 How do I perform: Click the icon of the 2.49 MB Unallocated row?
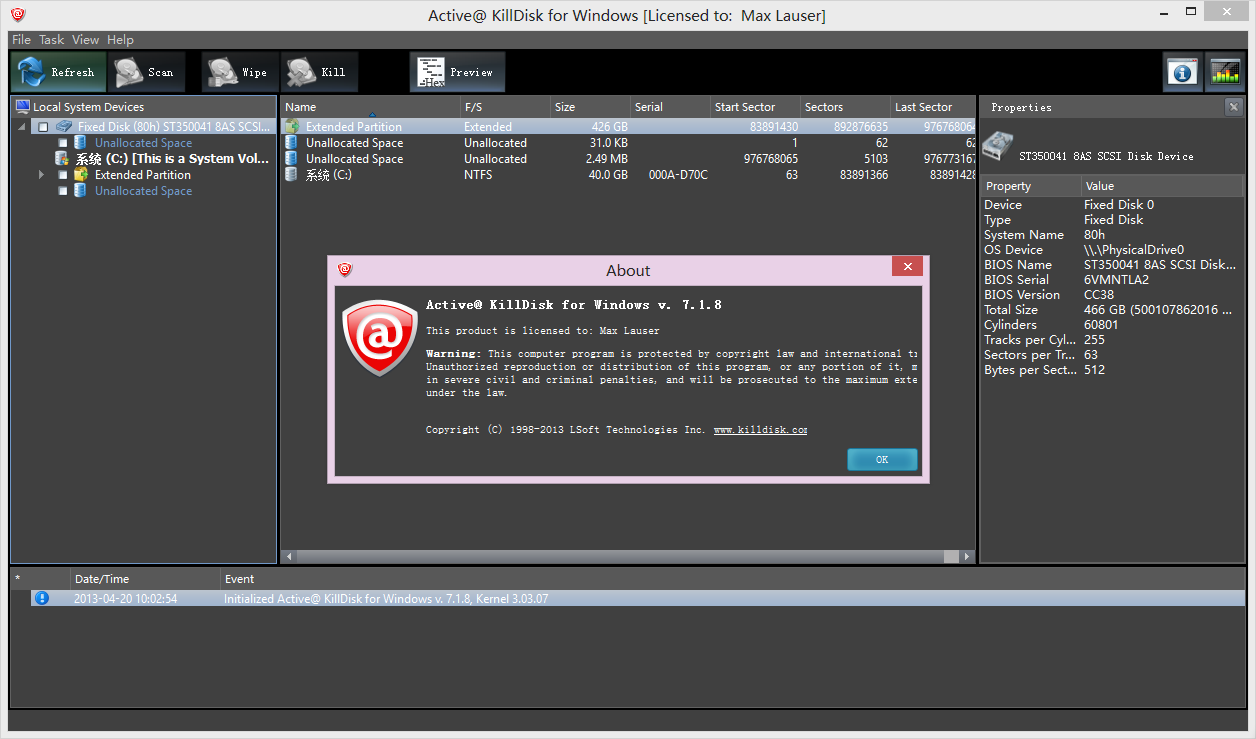coord(292,159)
